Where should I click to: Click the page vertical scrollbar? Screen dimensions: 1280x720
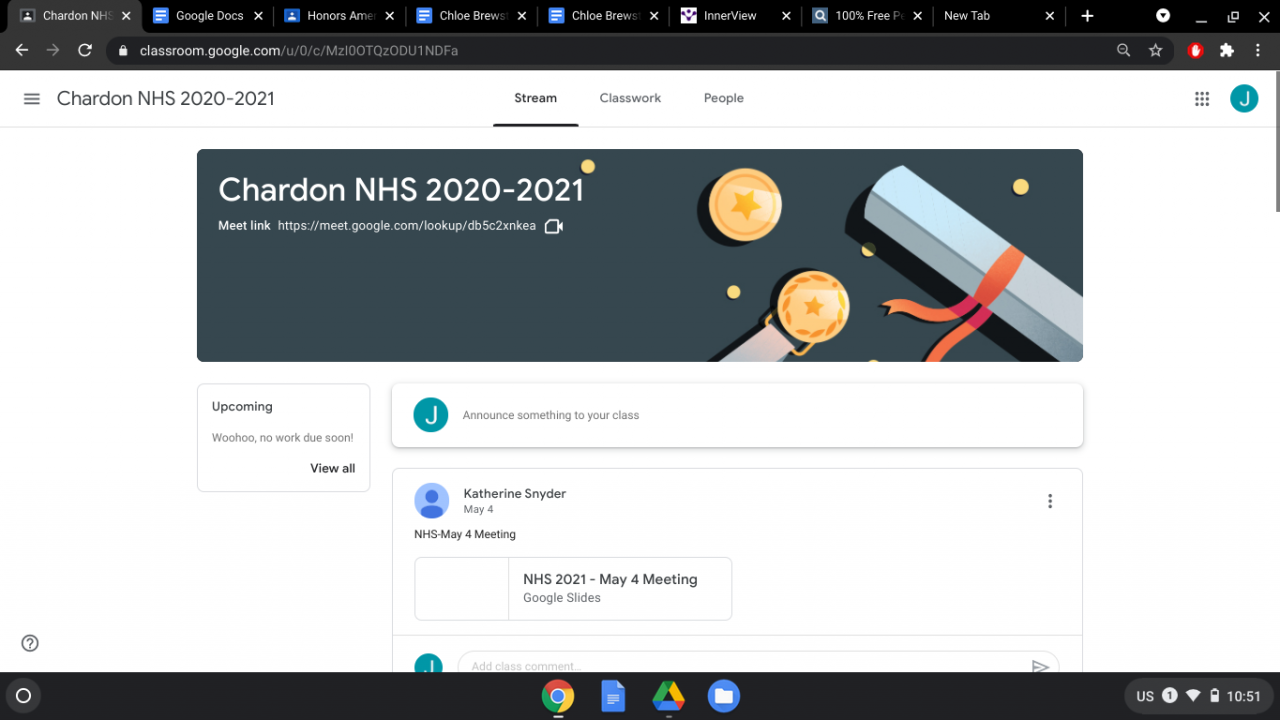pos(1276,140)
